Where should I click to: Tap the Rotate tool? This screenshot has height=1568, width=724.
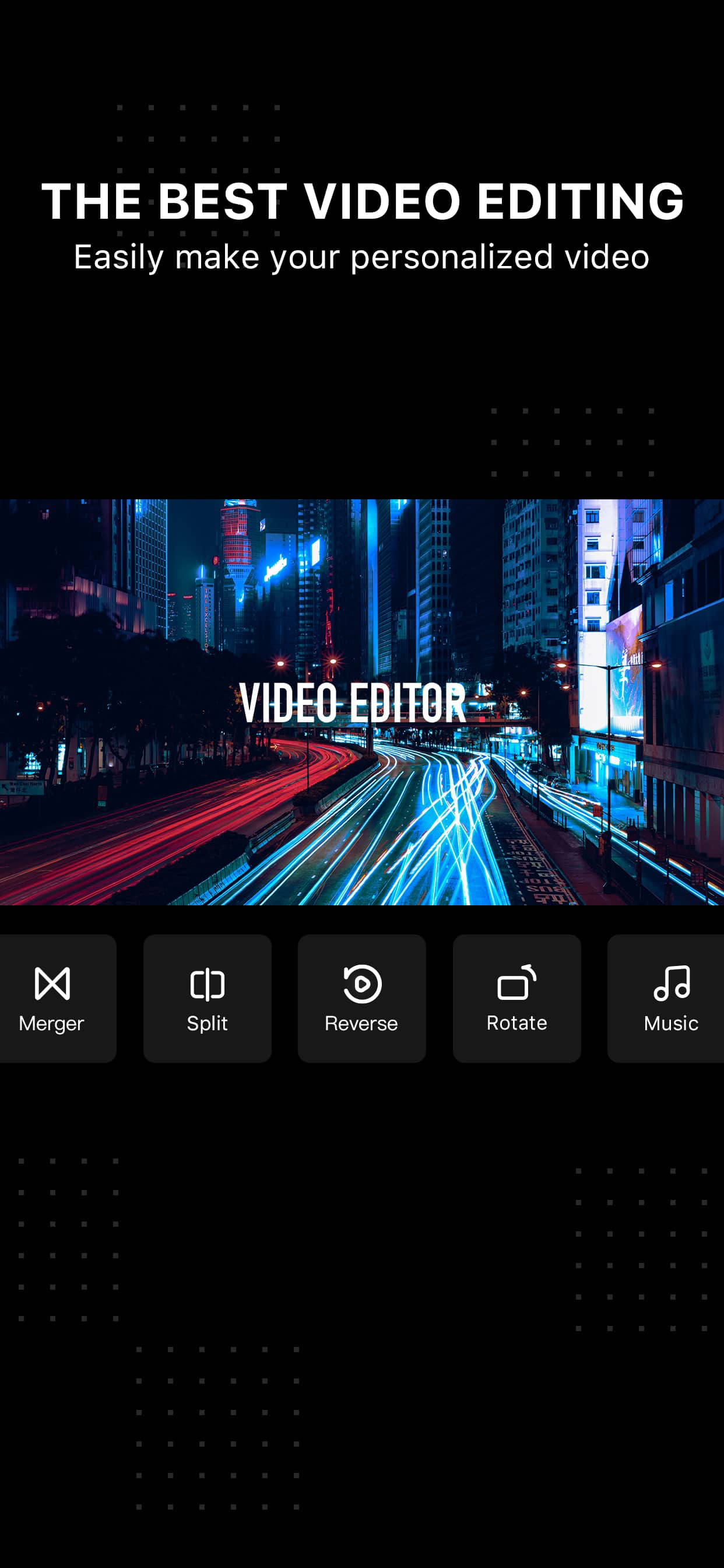516,998
